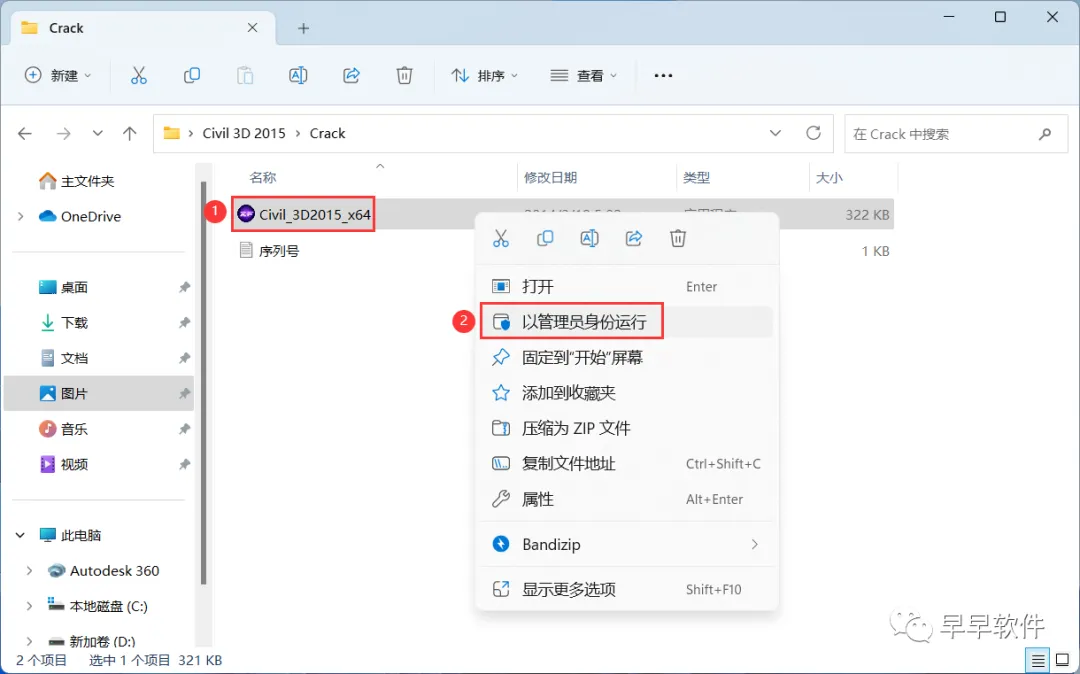This screenshot has width=1080, height=674.
Task: Sort by the 大小 column header
Action: 829,178
